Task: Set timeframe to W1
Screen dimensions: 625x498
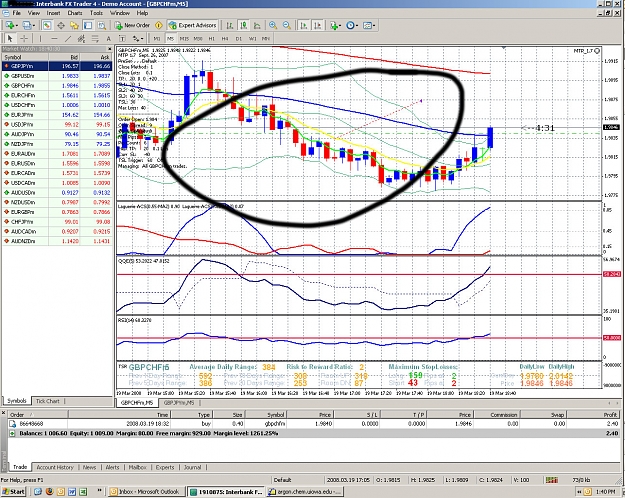Action: [x=252, y=39]
